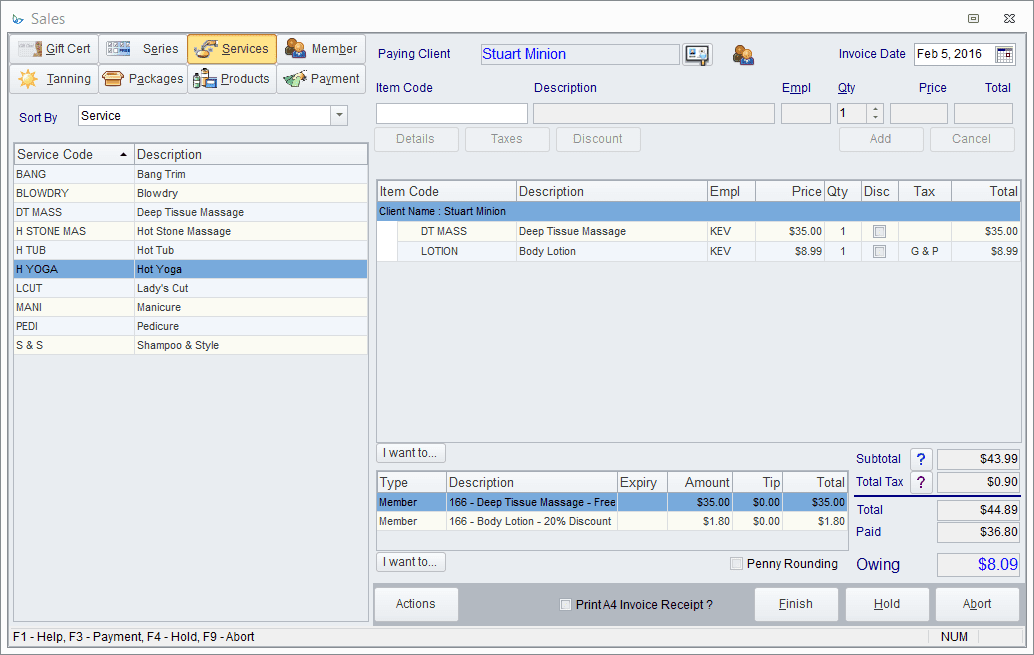Select Body Lotion 20% Discount payment row
The image size is (1034, 655).
coord(612,521)
